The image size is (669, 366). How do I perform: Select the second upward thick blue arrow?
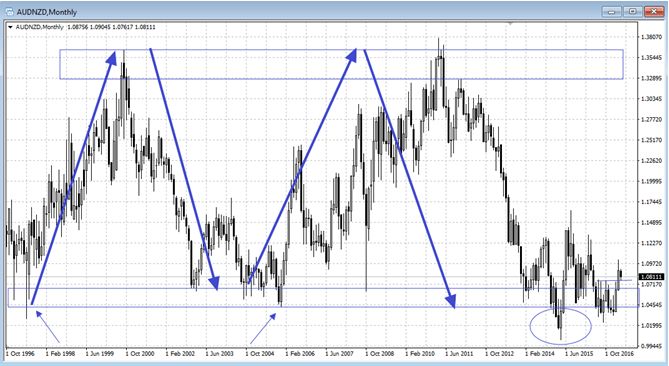pos(302,166)
